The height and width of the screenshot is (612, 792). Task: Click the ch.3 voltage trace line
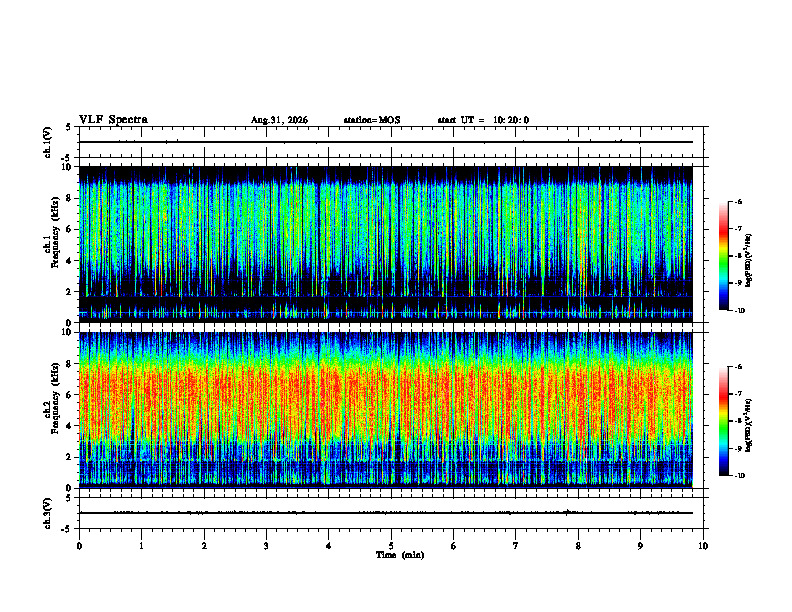[x=386, y=513]
